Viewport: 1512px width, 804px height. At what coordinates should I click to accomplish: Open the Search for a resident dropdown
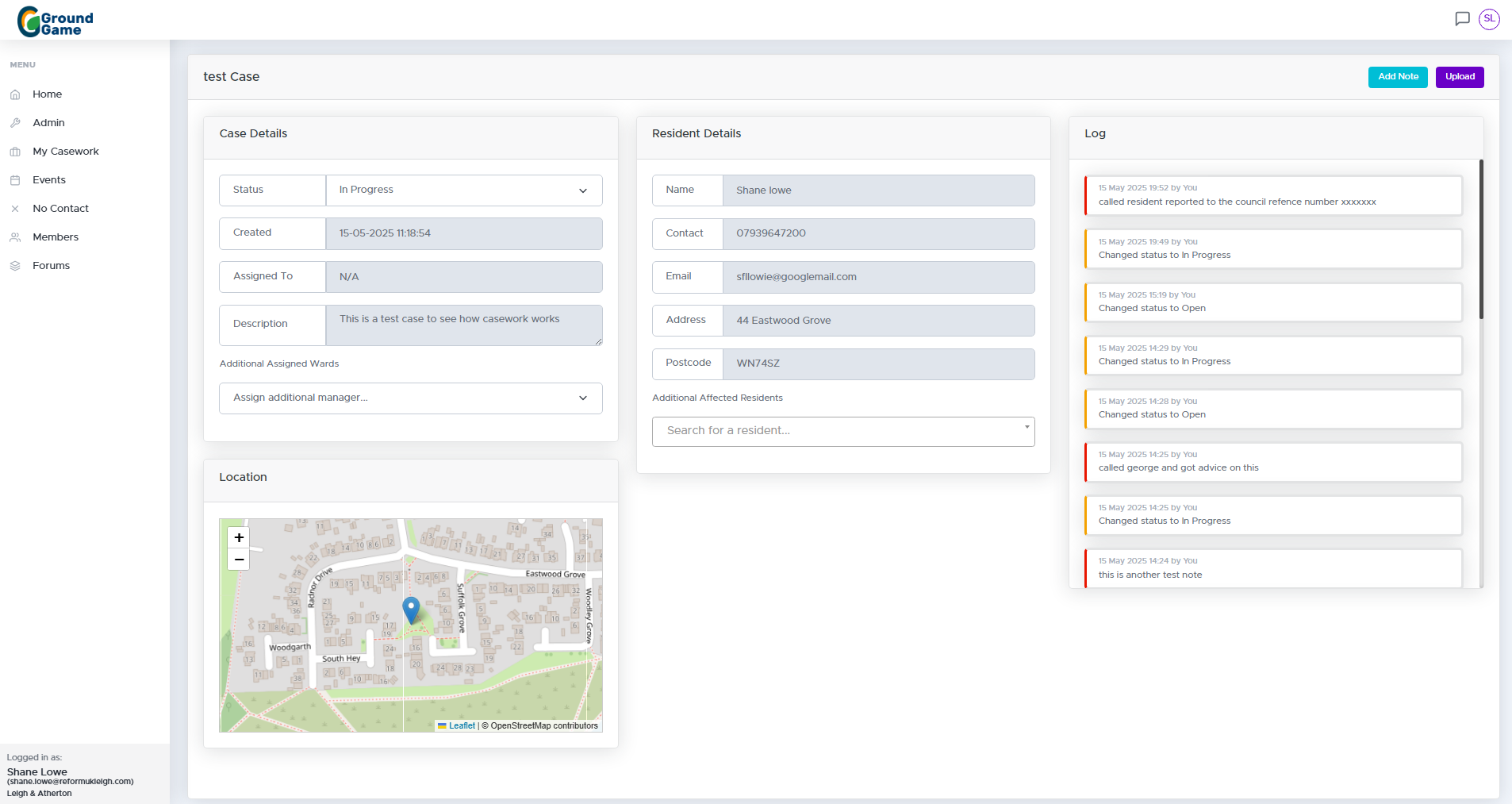[x=843, y=431]
